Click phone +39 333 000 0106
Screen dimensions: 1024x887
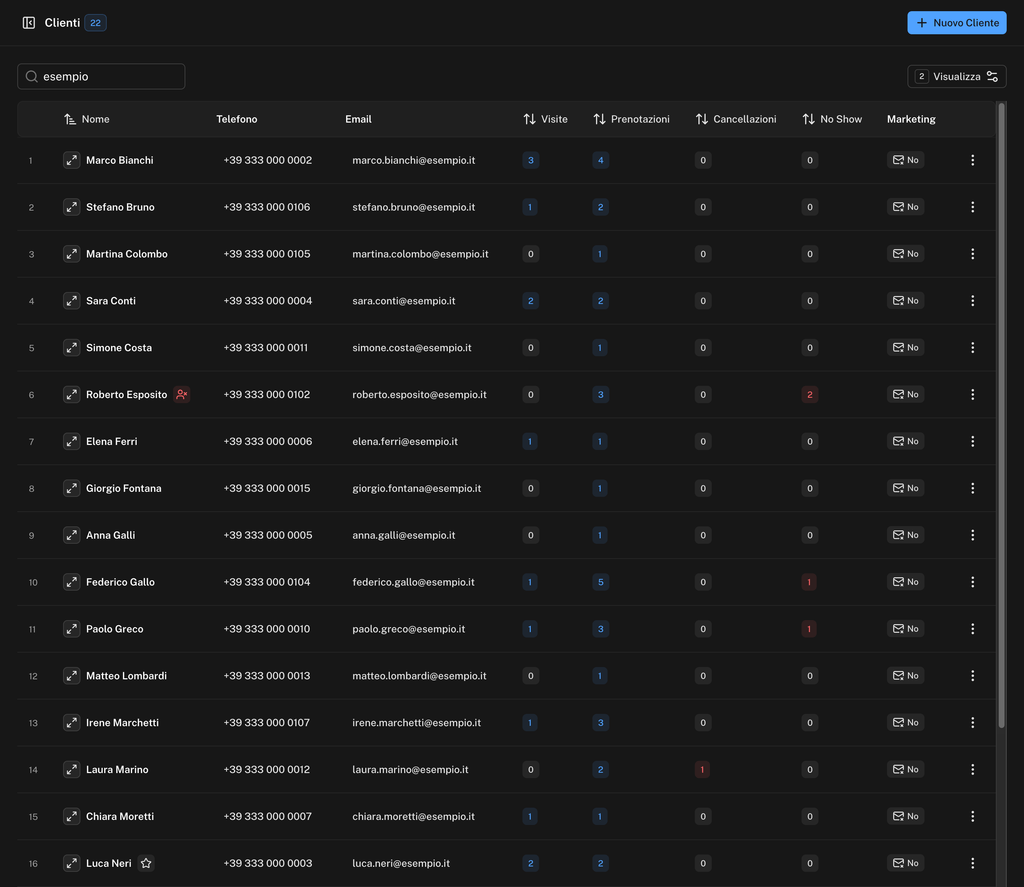266,207
